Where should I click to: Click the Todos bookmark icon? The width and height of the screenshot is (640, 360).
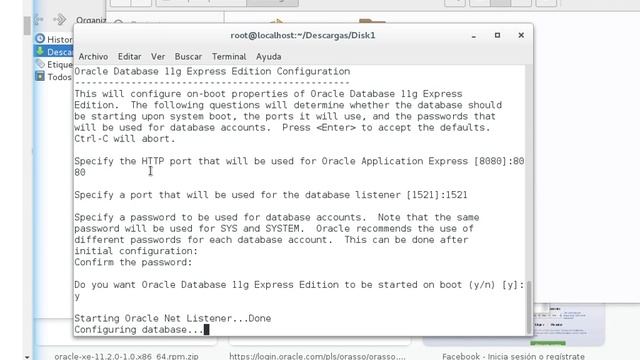pyautogui.click(x=40, y=76)
